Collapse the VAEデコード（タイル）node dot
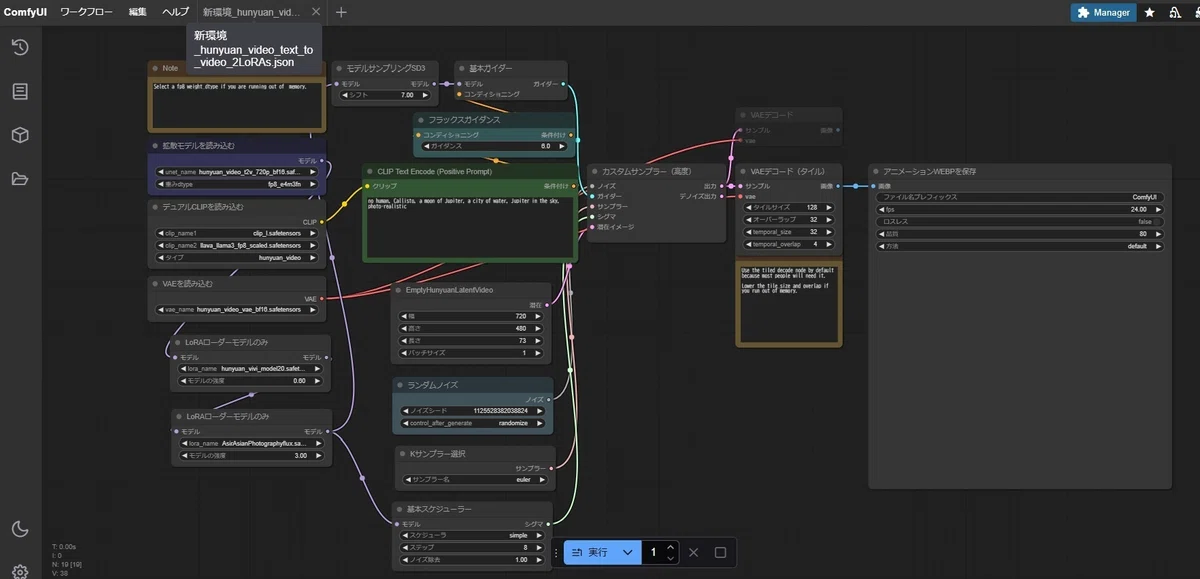Image resolution: width=1200 pixels, height=579 pixels. [742, 171]
